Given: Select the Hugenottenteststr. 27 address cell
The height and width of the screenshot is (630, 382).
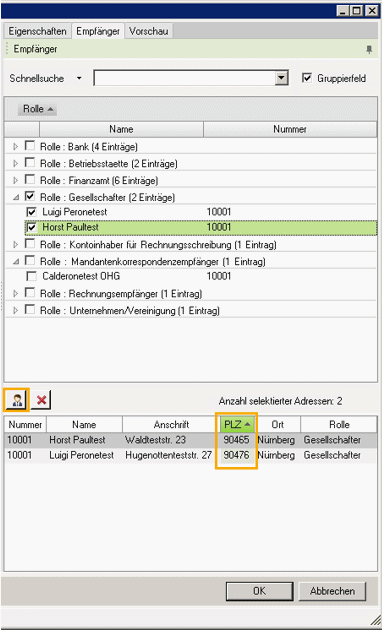Looking at the screenshot, I should (168, 455).
